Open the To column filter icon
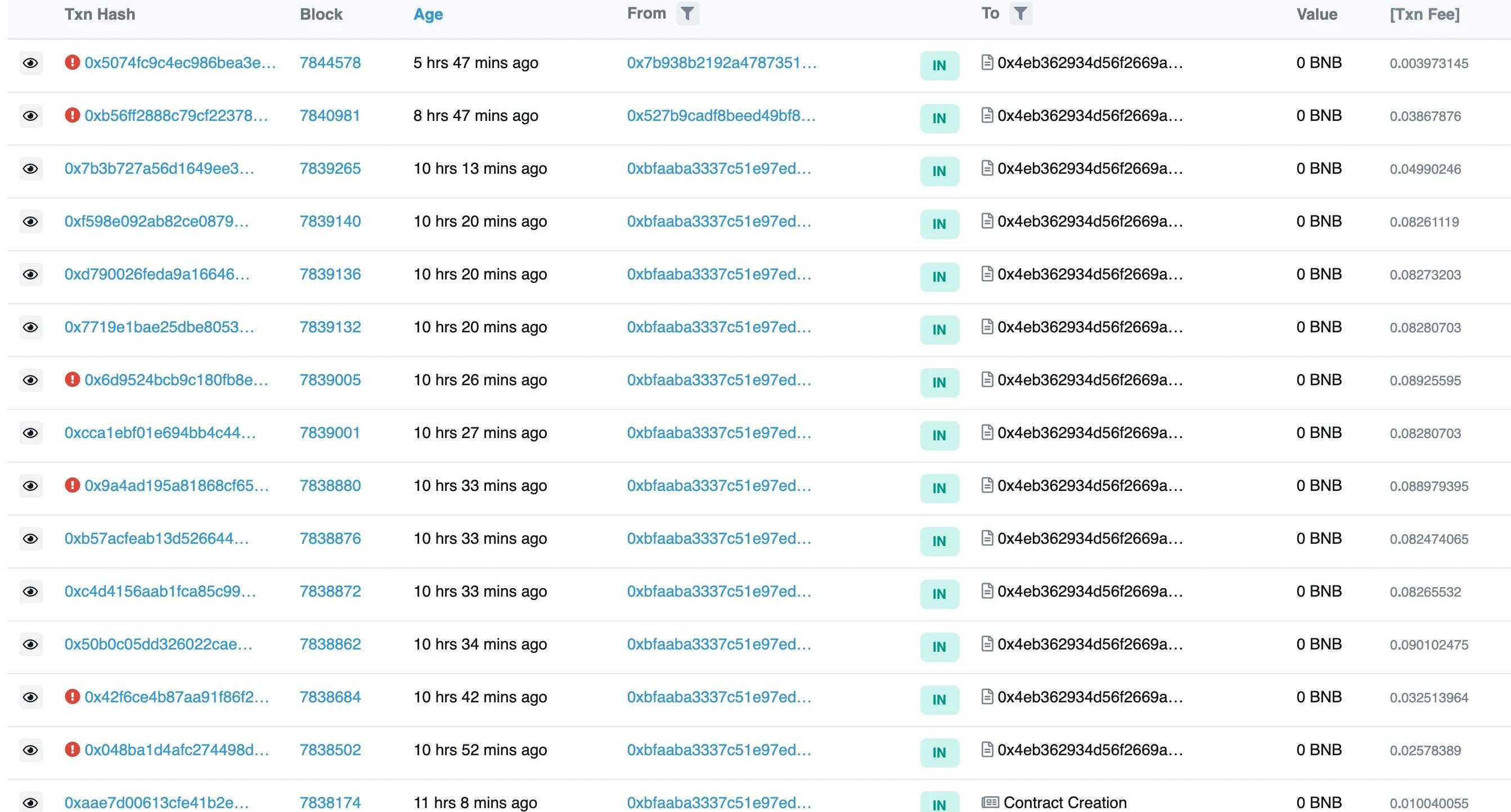1511x812 pixels. point(1020,13)
